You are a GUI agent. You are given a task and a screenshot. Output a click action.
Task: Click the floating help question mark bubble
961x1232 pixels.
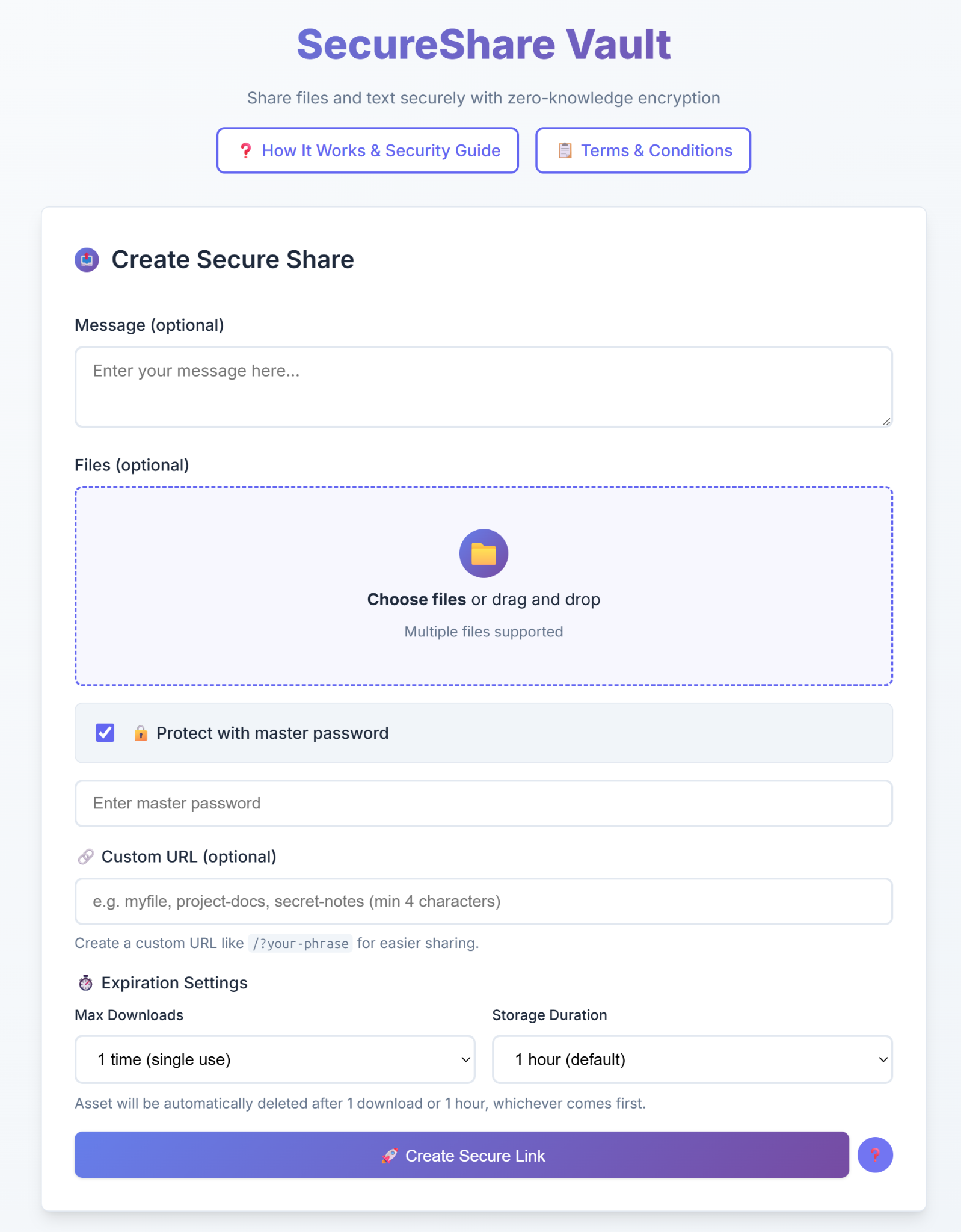[x=876, y=1155]
